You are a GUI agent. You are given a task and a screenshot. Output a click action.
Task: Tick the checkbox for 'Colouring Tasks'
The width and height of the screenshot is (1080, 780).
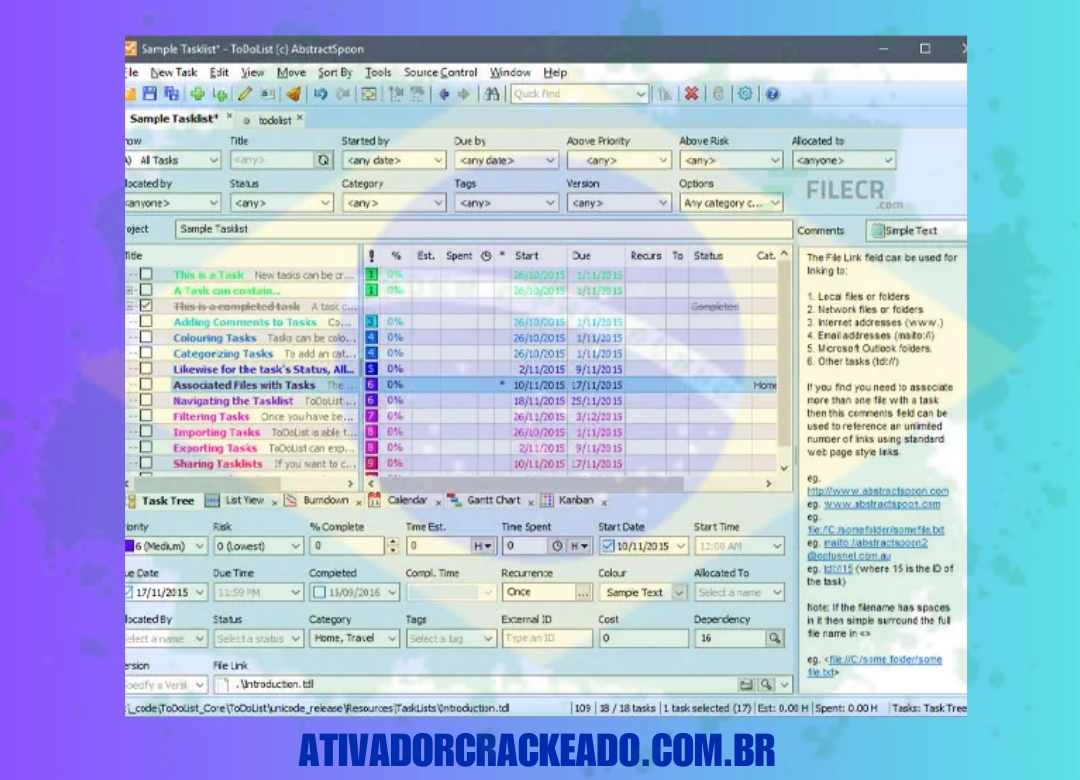click(146, 337)
